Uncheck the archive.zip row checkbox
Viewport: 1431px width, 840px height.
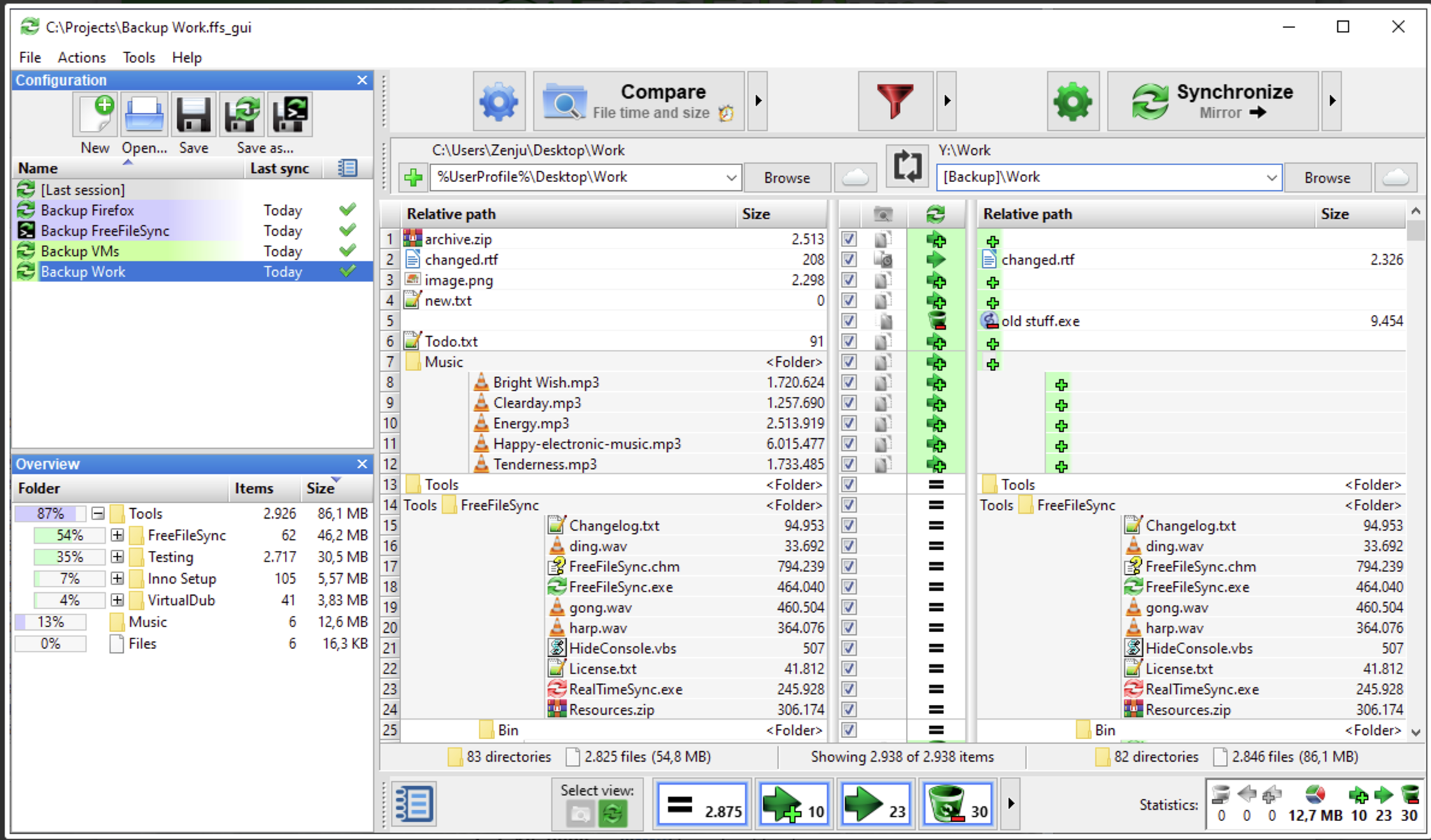[x=849, y=239]
